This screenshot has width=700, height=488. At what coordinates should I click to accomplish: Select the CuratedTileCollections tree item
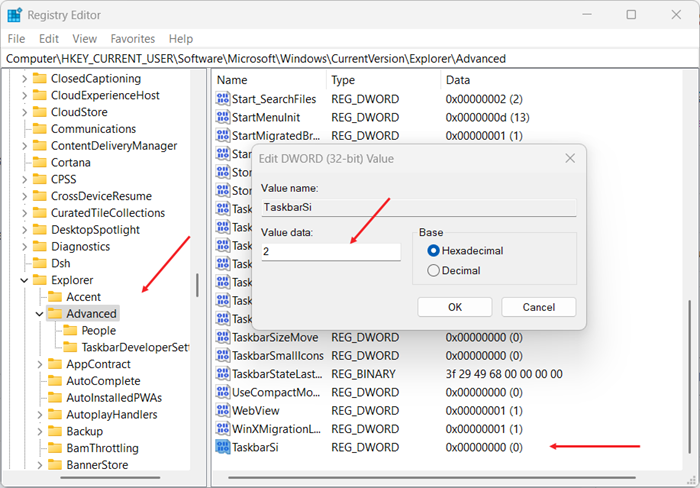108,213
